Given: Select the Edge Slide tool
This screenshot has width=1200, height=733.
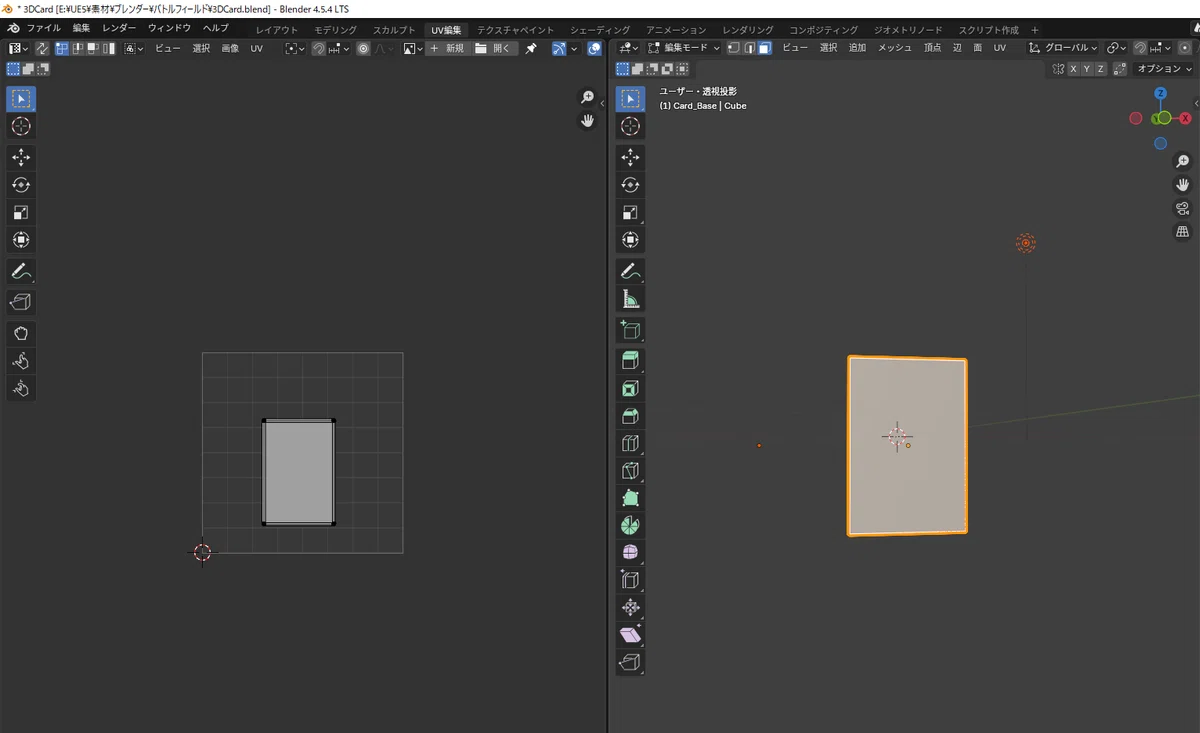Looking at the screenshot, I should click(x=630, y=579).
